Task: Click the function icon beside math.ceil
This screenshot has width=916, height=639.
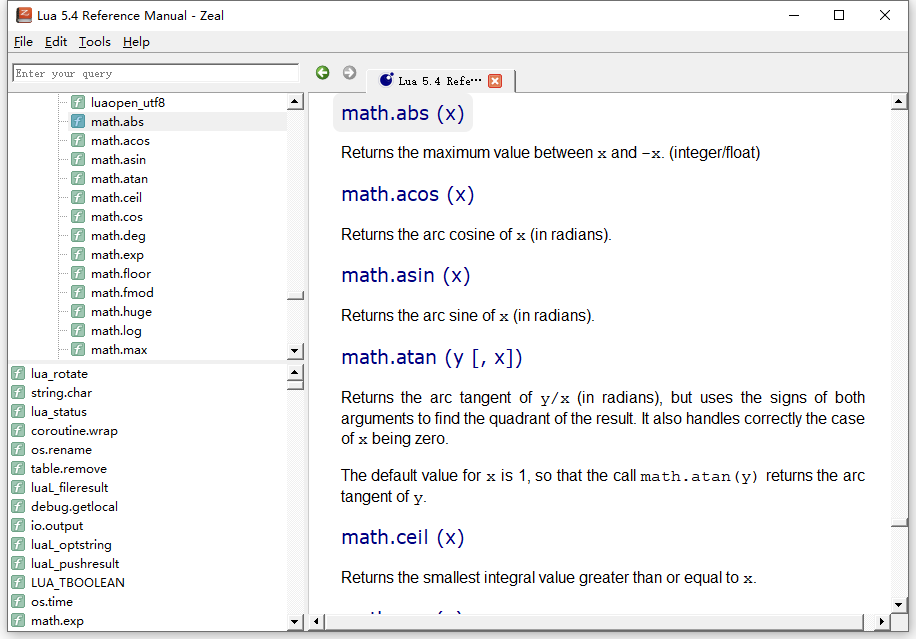Action: pos(78,197)
